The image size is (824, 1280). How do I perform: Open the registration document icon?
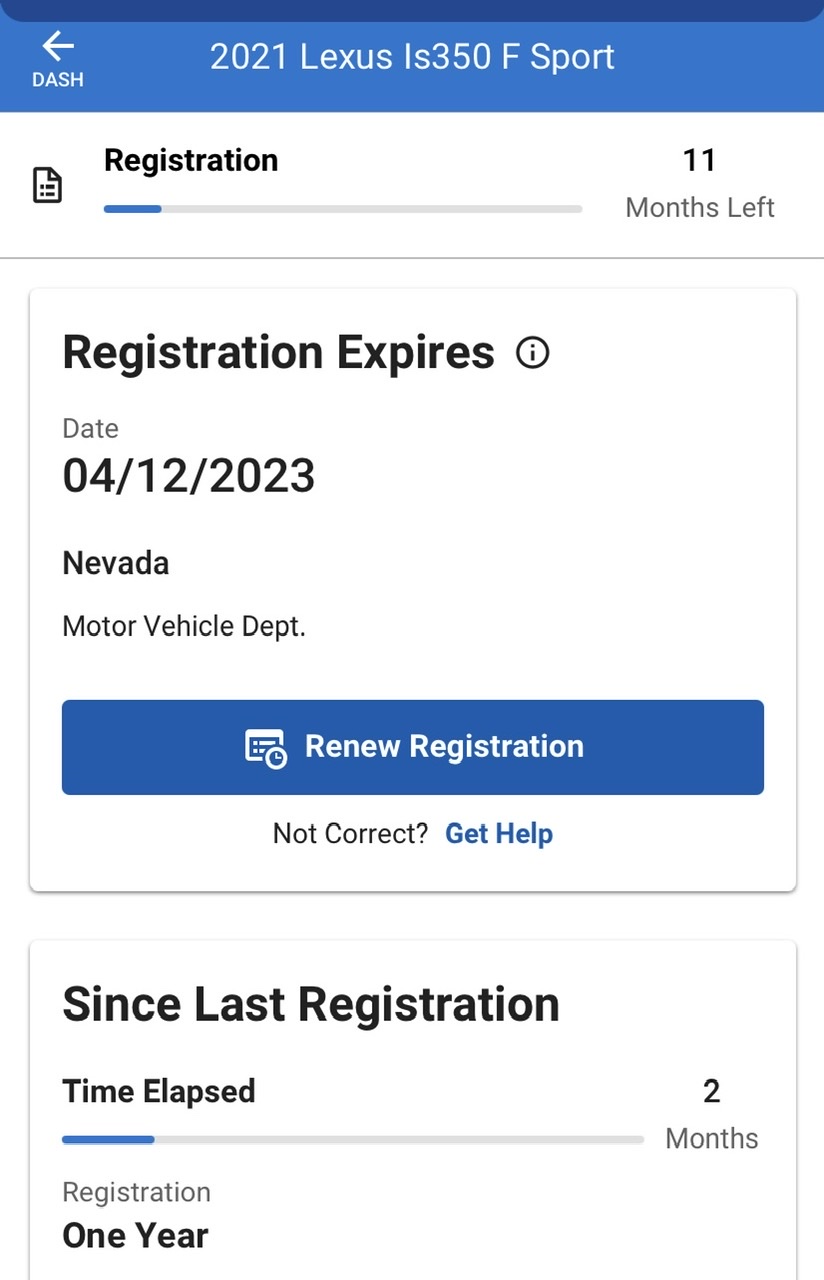click(x=48, y=186)
